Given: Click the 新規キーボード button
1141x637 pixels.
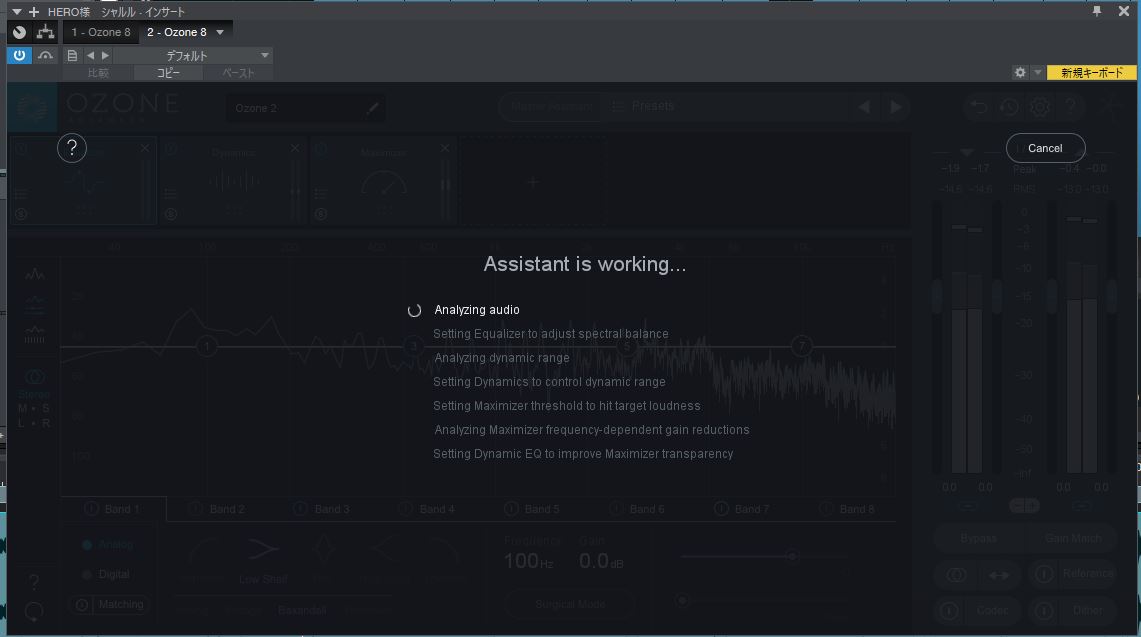Looking at the screenshot, I should (1092, 72).
